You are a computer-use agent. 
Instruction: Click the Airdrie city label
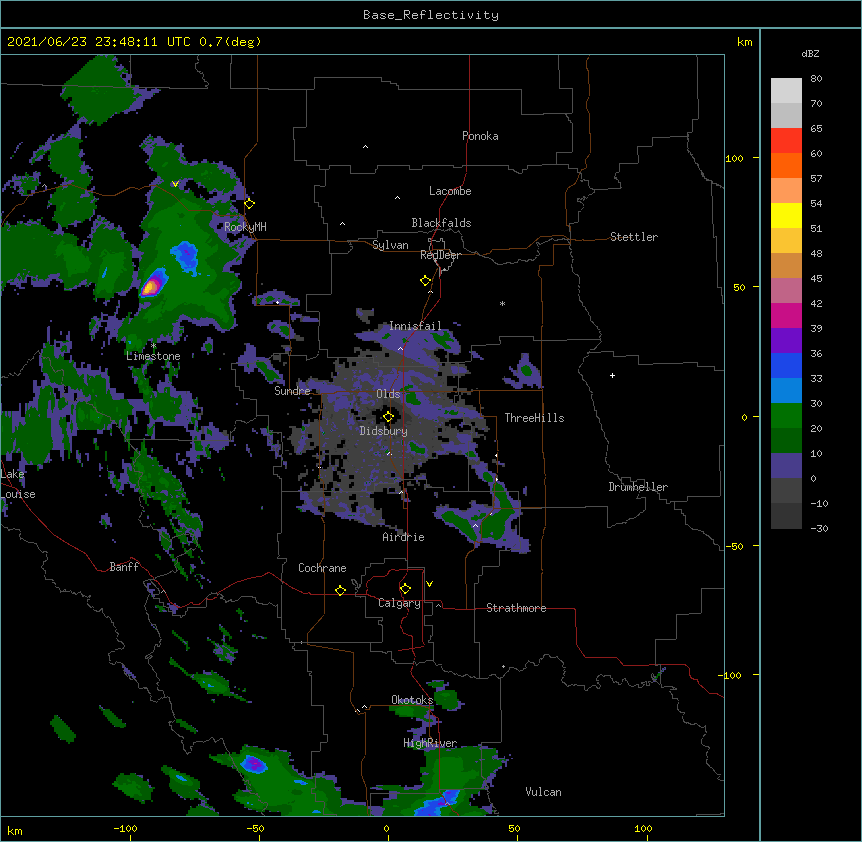(x=404, y=537)
